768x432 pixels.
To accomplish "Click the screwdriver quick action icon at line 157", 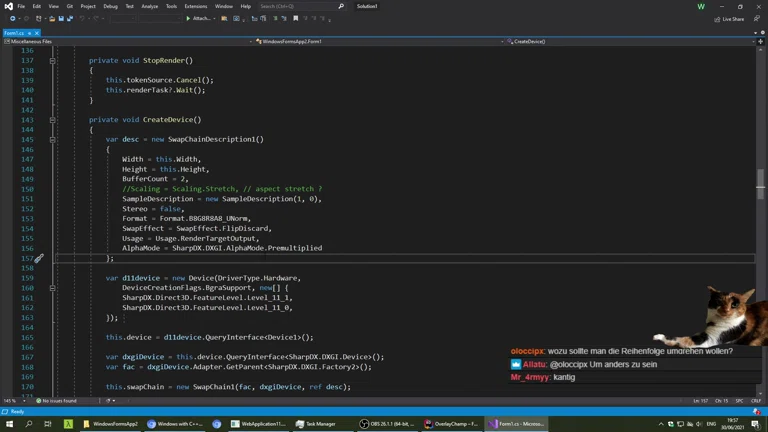I will [x=39, y=258].
